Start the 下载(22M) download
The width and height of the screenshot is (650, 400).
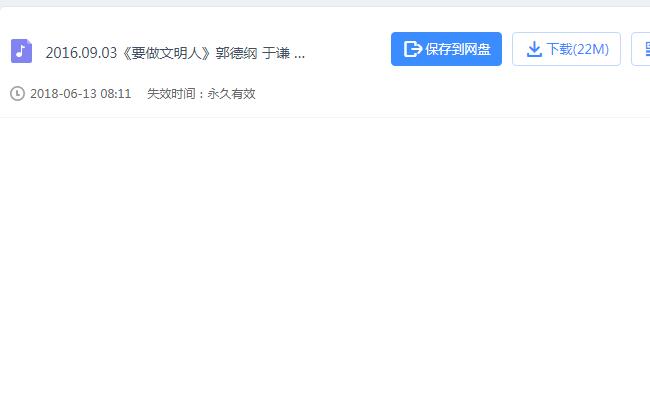566,49
